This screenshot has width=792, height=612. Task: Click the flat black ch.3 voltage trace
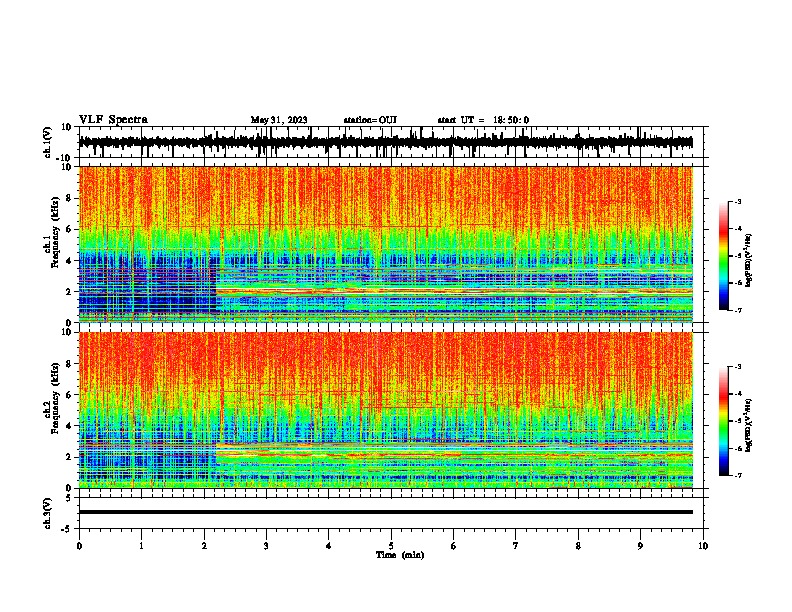[x=385, y=512]
